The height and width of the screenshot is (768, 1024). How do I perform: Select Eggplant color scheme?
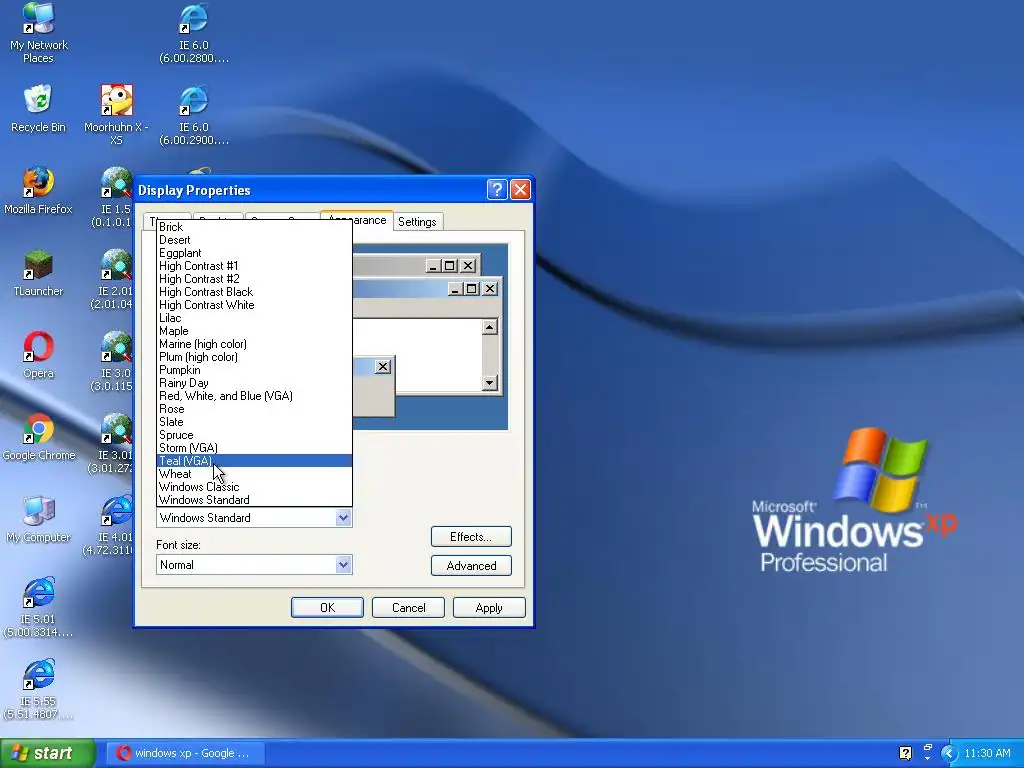(255, 253)
